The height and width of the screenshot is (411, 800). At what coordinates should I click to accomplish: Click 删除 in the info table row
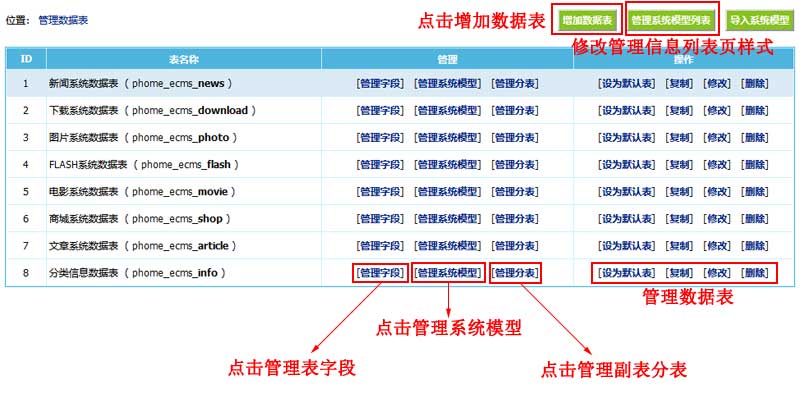pyautogui.click(x=755, y=272)
